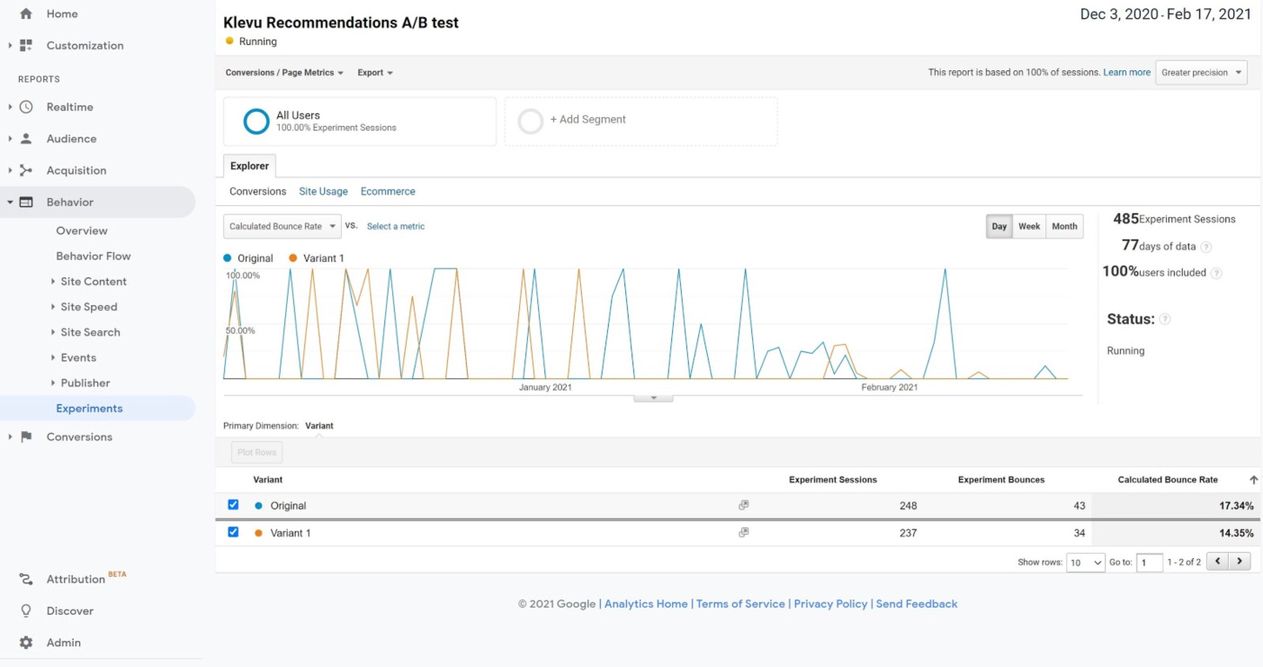Open the Terms of Service link
The image size is (1263, 667).
[x=740, y=604]
